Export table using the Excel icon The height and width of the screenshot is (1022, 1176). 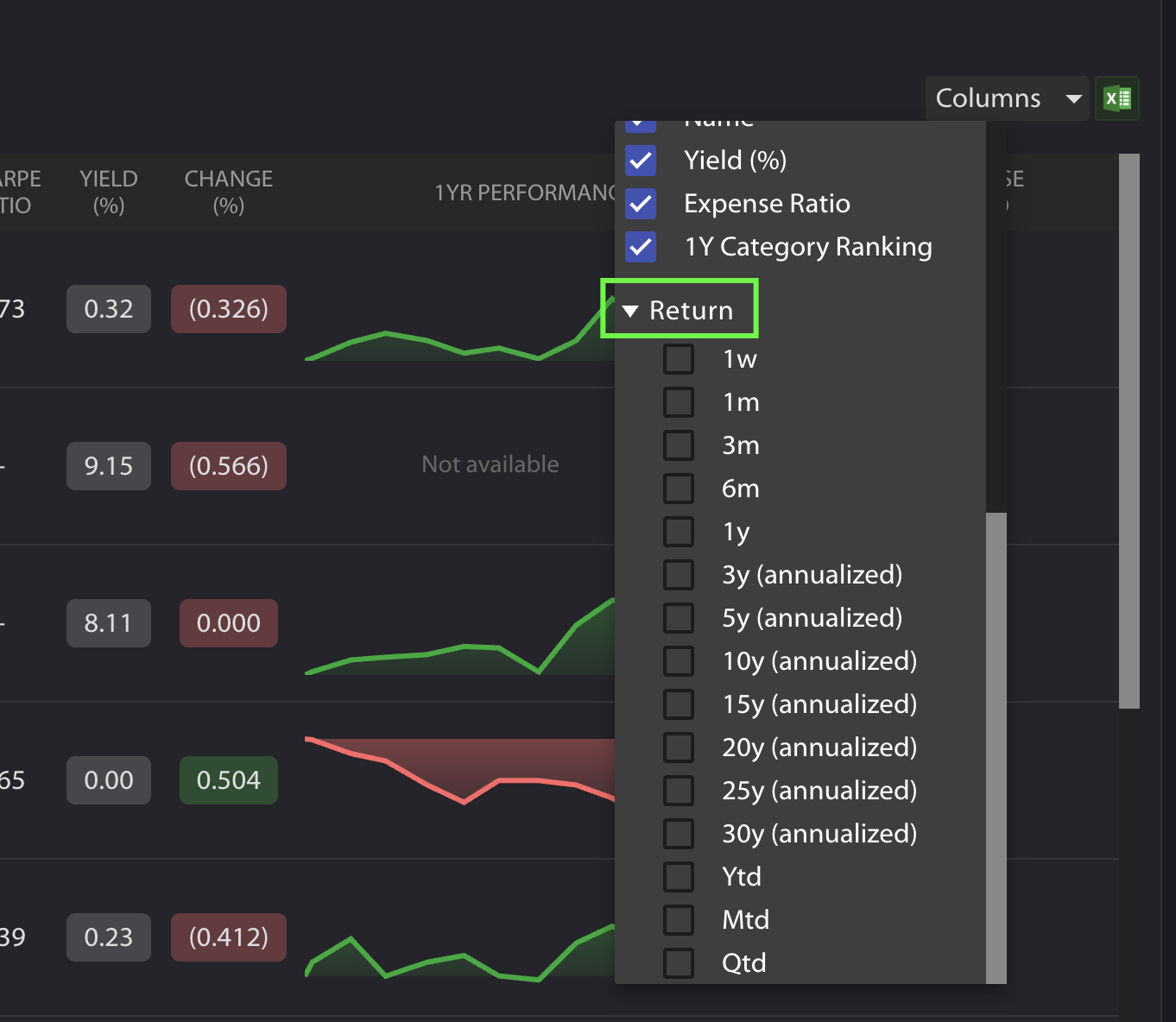click(x=1117, y=98)
